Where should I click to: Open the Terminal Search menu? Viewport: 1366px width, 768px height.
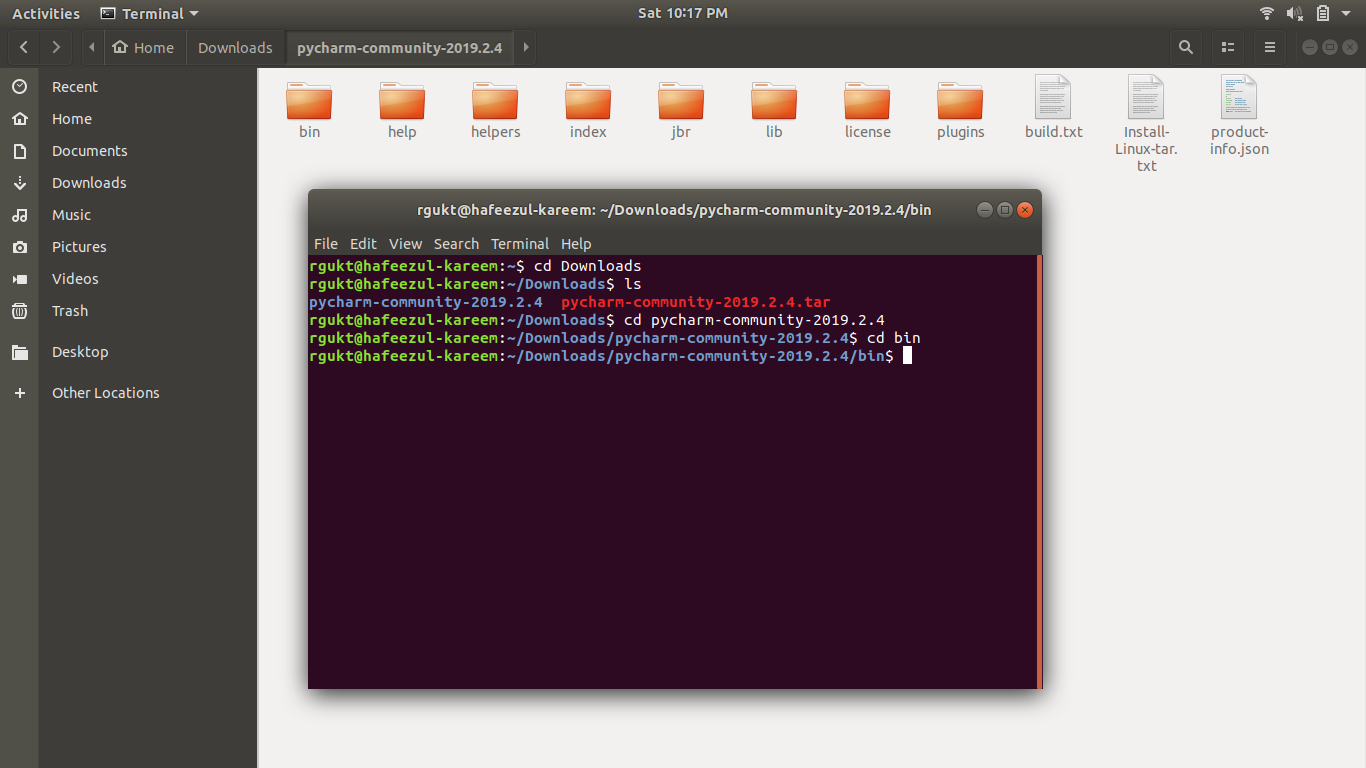tap(456, 244)
